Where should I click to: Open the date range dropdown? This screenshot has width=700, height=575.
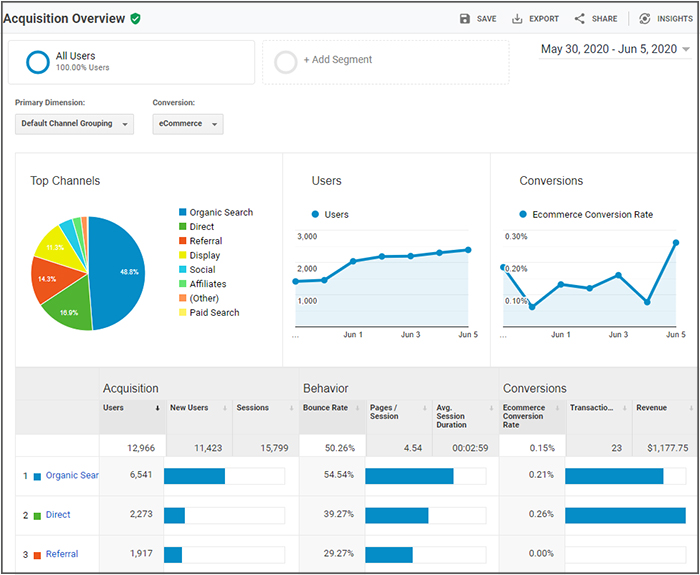click(615, 49)
